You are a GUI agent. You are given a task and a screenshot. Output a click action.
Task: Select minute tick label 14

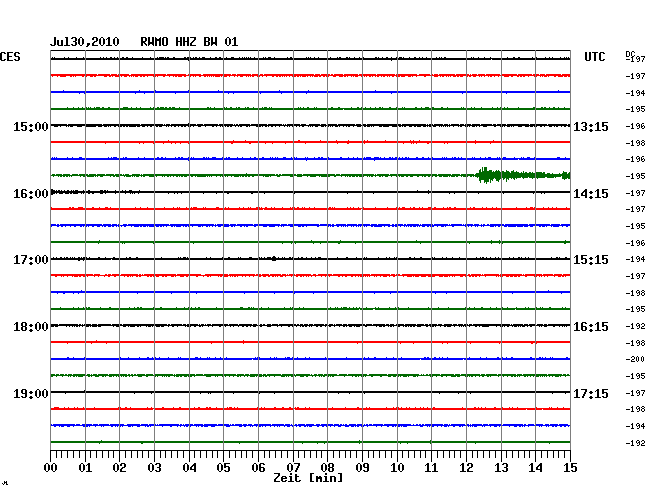(535, 467)
